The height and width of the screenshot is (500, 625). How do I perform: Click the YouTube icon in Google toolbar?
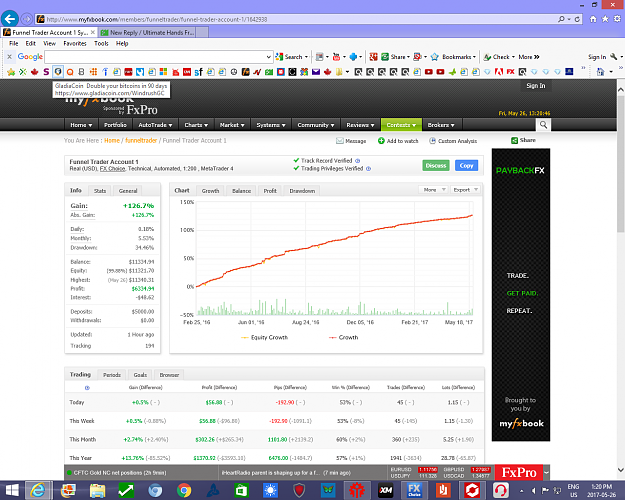click(336, 57)
